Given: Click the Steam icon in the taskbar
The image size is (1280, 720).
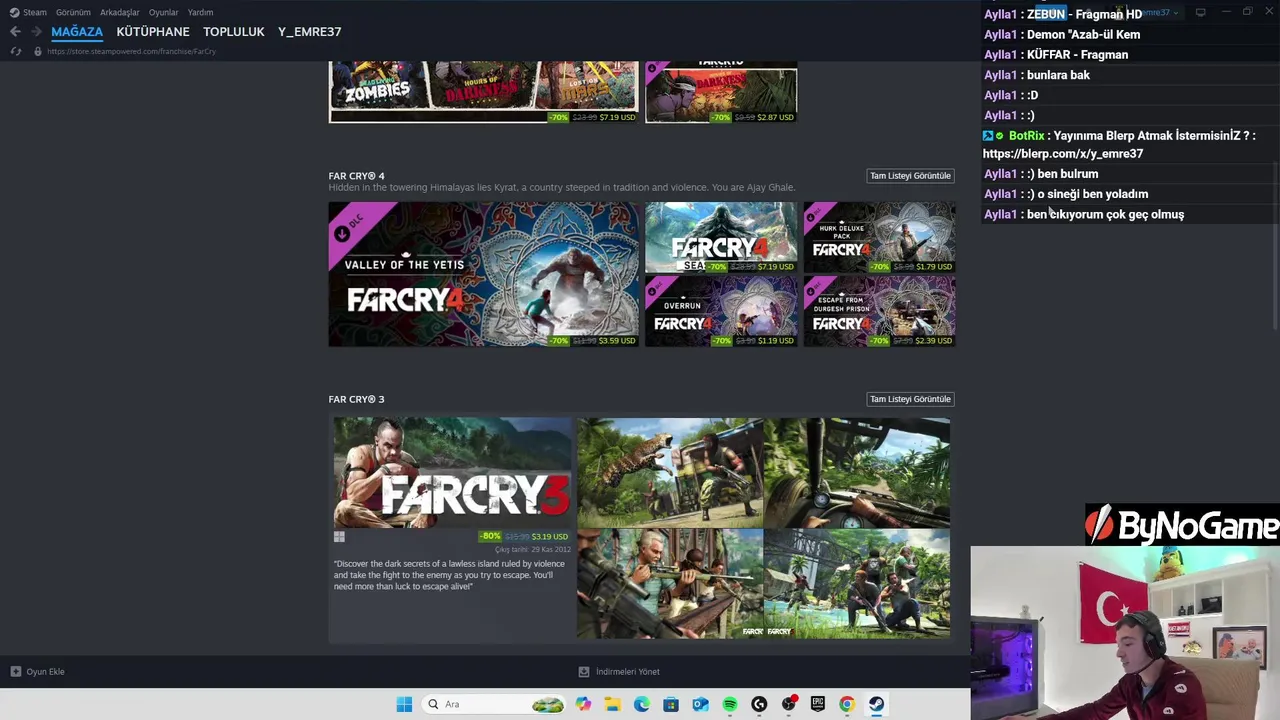Looking at the screenshot, I should (876, 704).
